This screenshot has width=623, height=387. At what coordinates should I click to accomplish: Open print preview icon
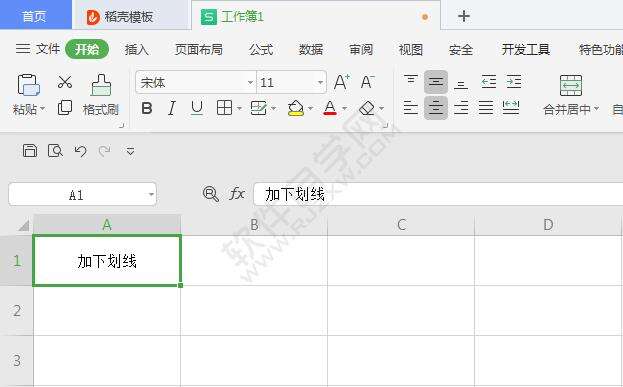click(x=55, y=151)
